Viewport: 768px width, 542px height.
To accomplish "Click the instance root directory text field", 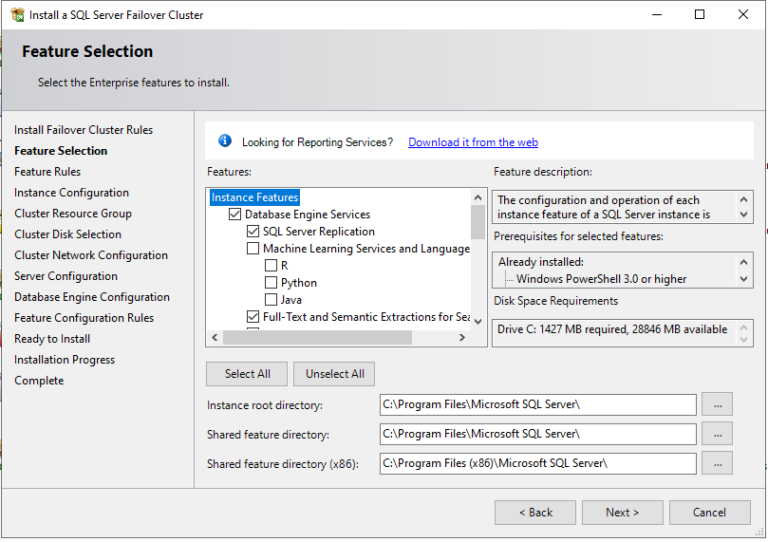I will (x=537, y=405).
